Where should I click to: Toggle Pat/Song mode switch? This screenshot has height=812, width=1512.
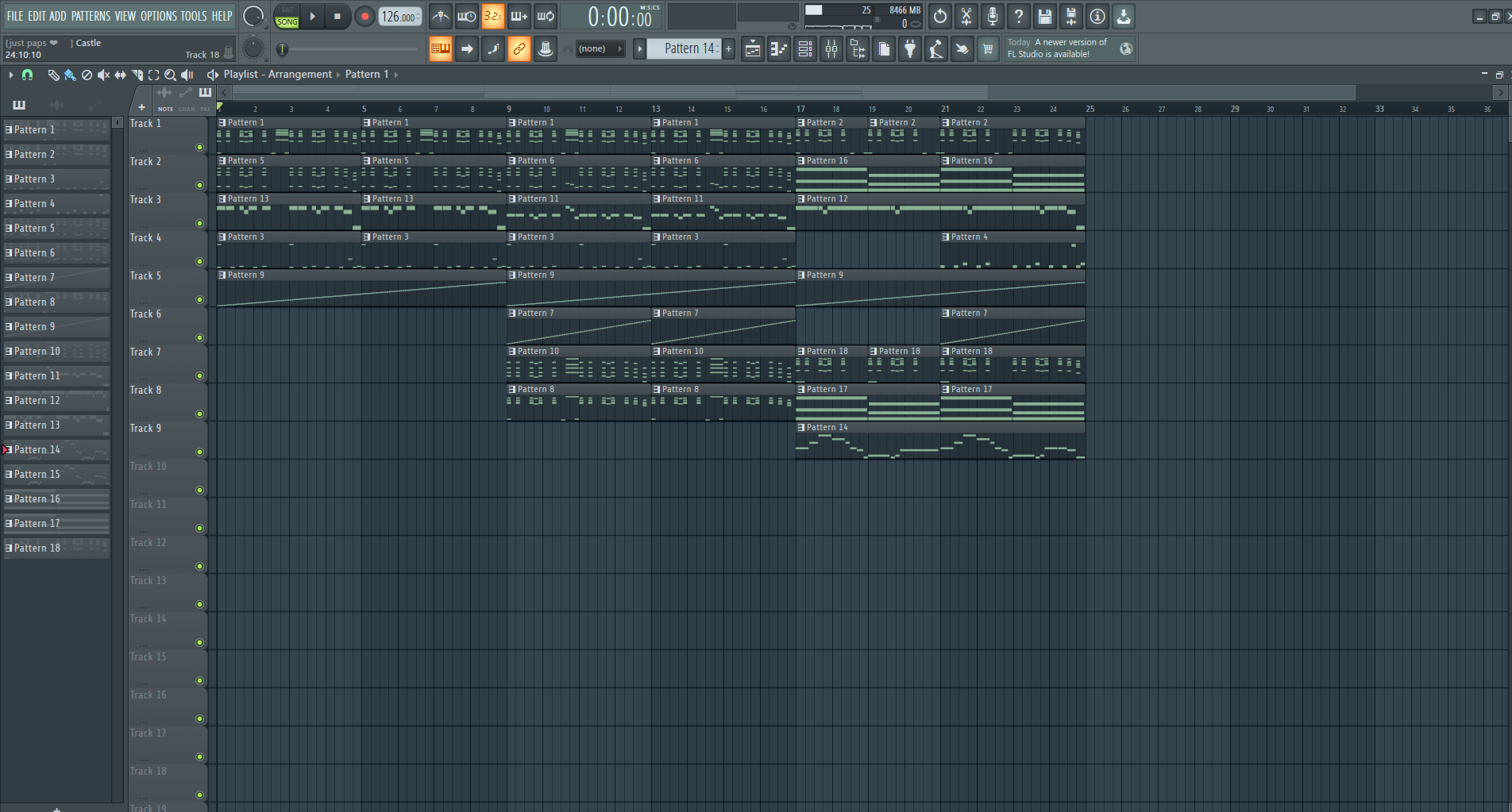287,17
